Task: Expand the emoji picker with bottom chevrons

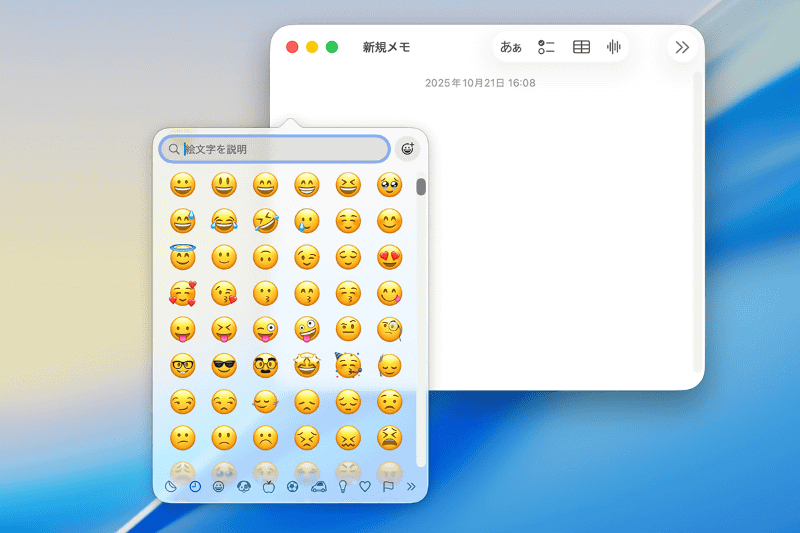Action: click(x=411, y=486)
